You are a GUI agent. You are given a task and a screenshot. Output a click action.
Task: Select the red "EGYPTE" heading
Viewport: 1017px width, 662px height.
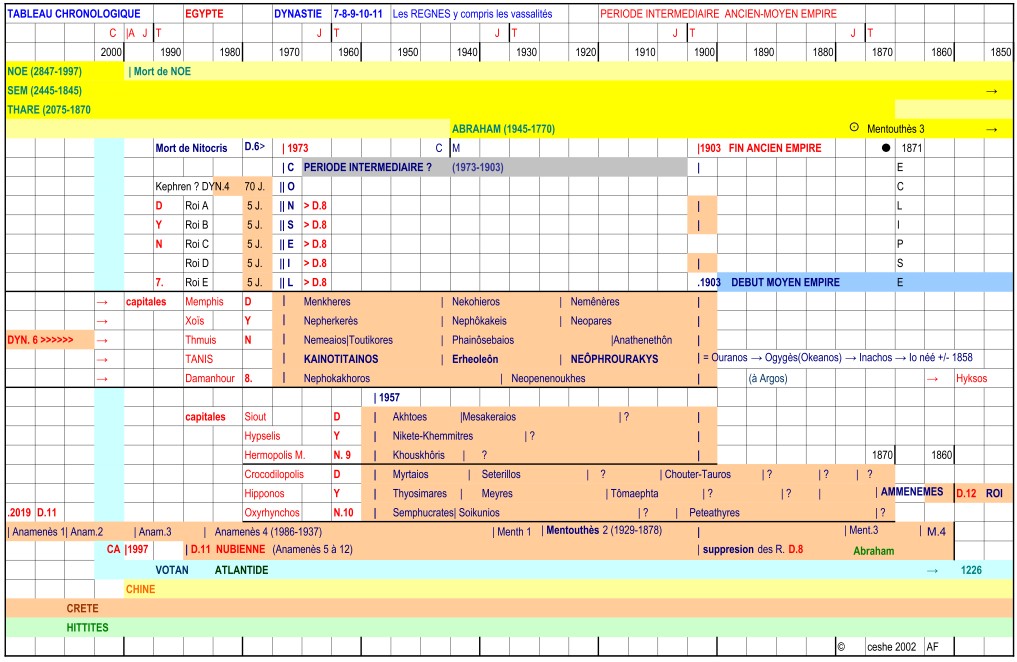[x=204, y=14]
